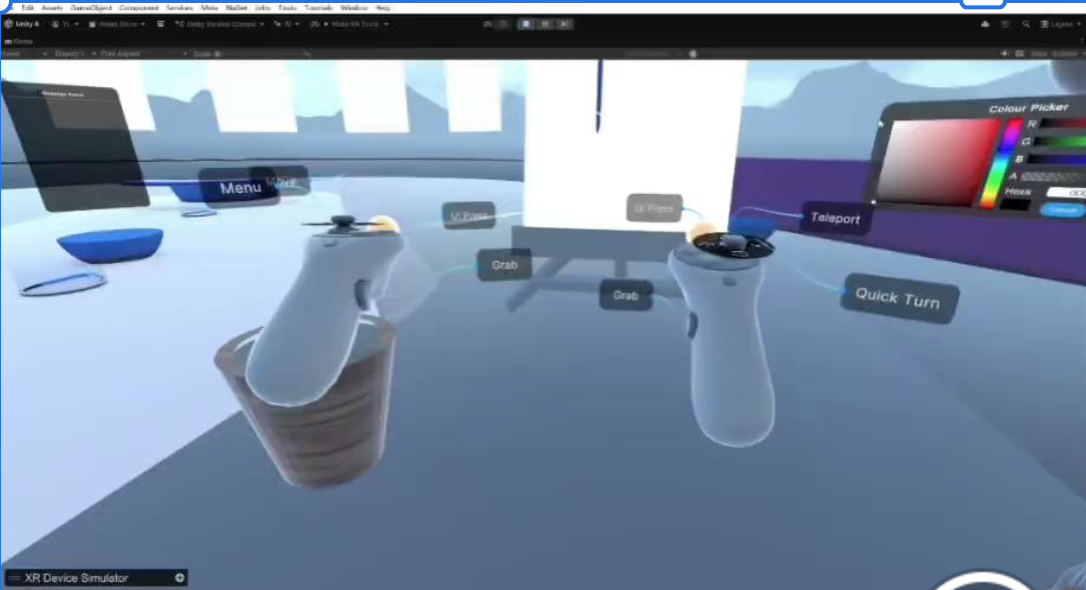Screen dimensions: 1086x590
Task: Click the Menu label on left controller
Action: coord(240,188)
